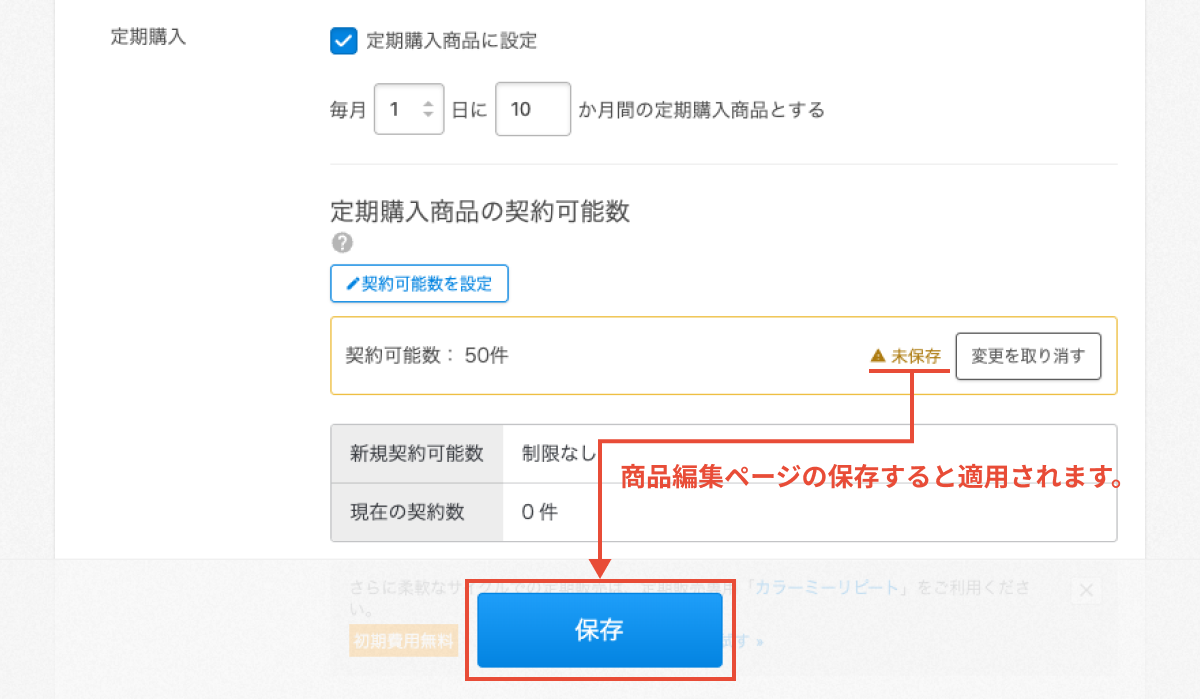Open the help tooltip via the question mark icon

pos(343,242)
